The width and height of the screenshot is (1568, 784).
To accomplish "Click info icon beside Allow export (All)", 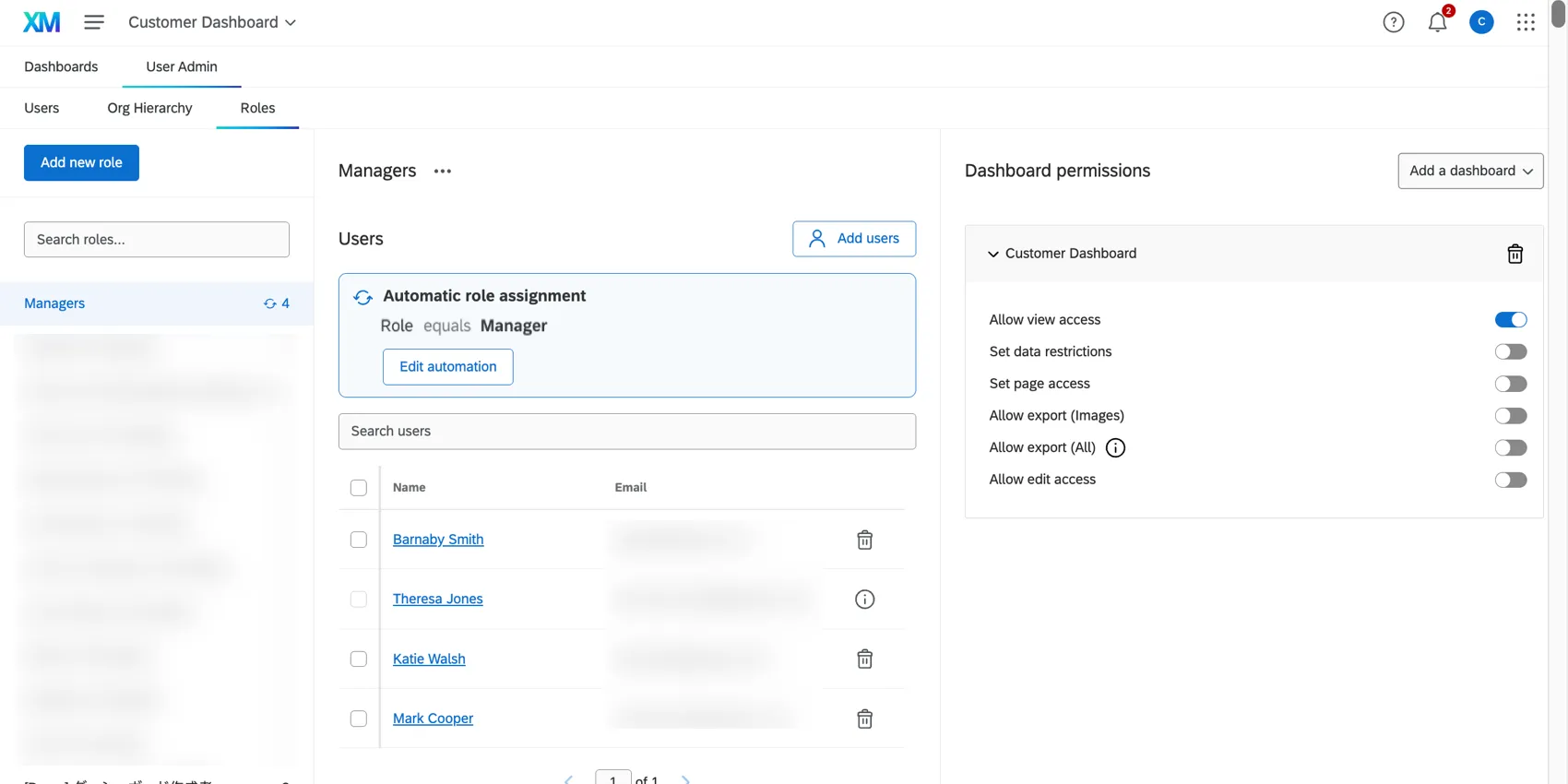I will 1115,448.
